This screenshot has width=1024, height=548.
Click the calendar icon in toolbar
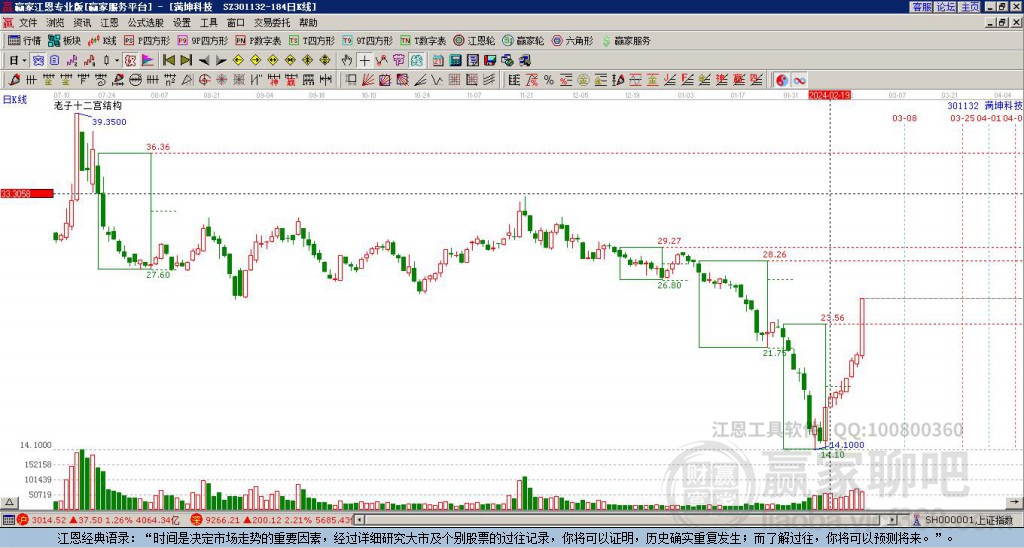click(x=438, y=61)
